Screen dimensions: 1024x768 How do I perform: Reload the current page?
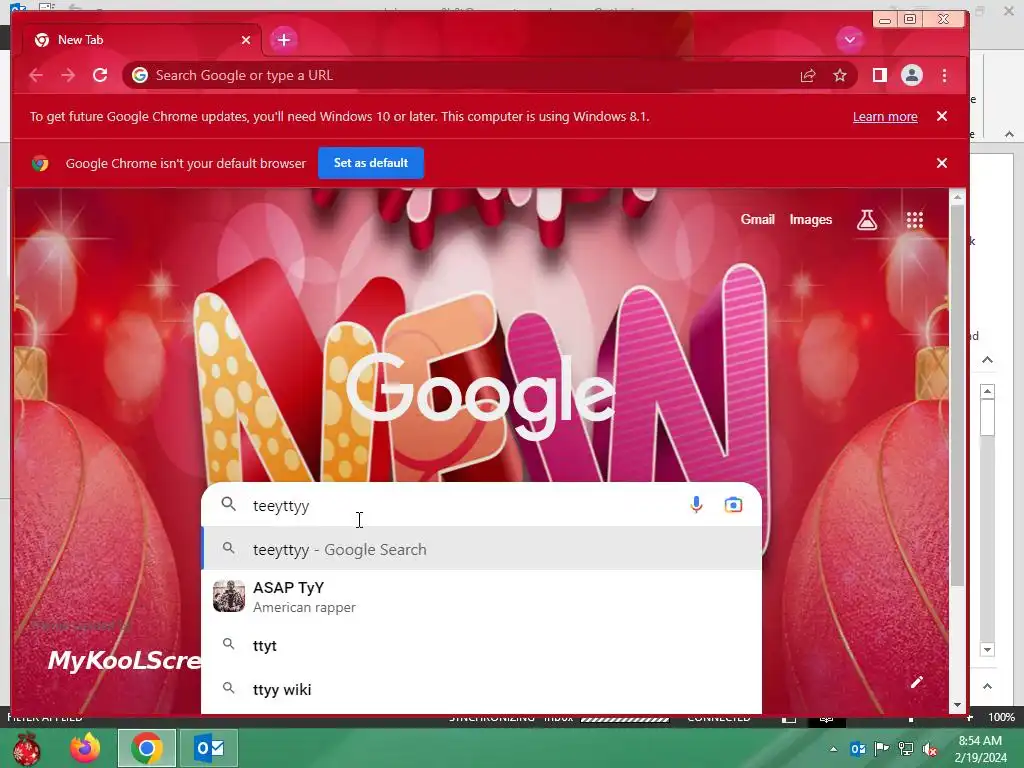(100, 75)
